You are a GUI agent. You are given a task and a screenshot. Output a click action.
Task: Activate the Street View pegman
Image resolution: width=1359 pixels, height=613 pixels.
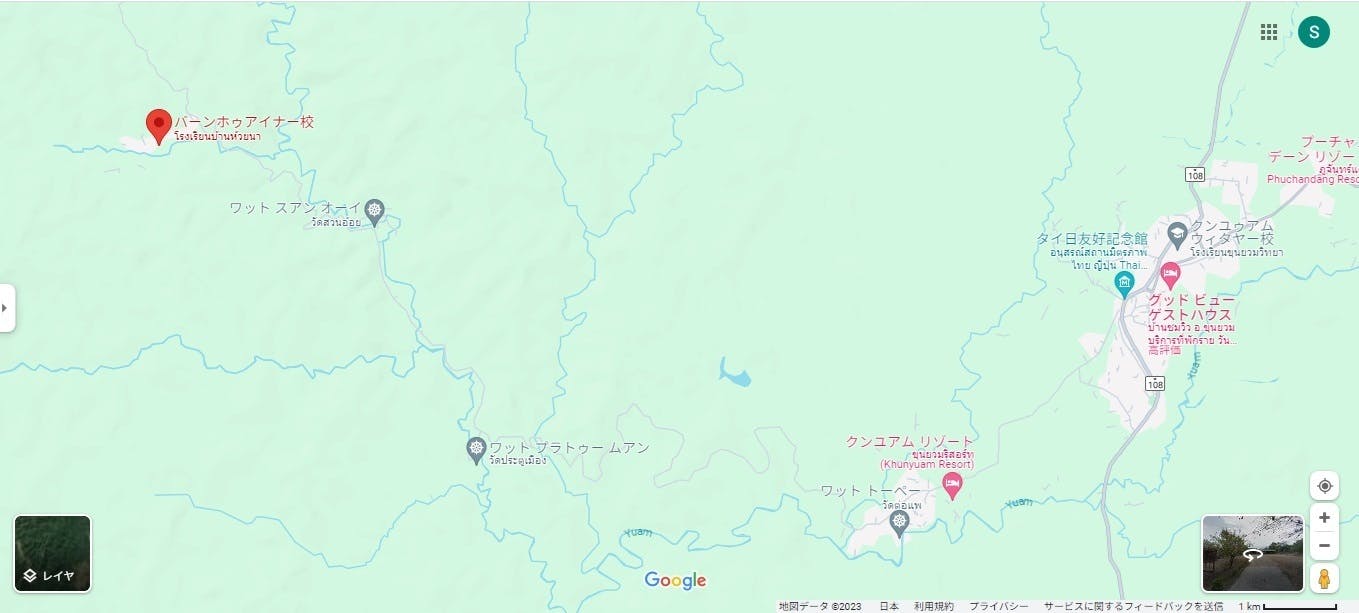[1325, 578]
